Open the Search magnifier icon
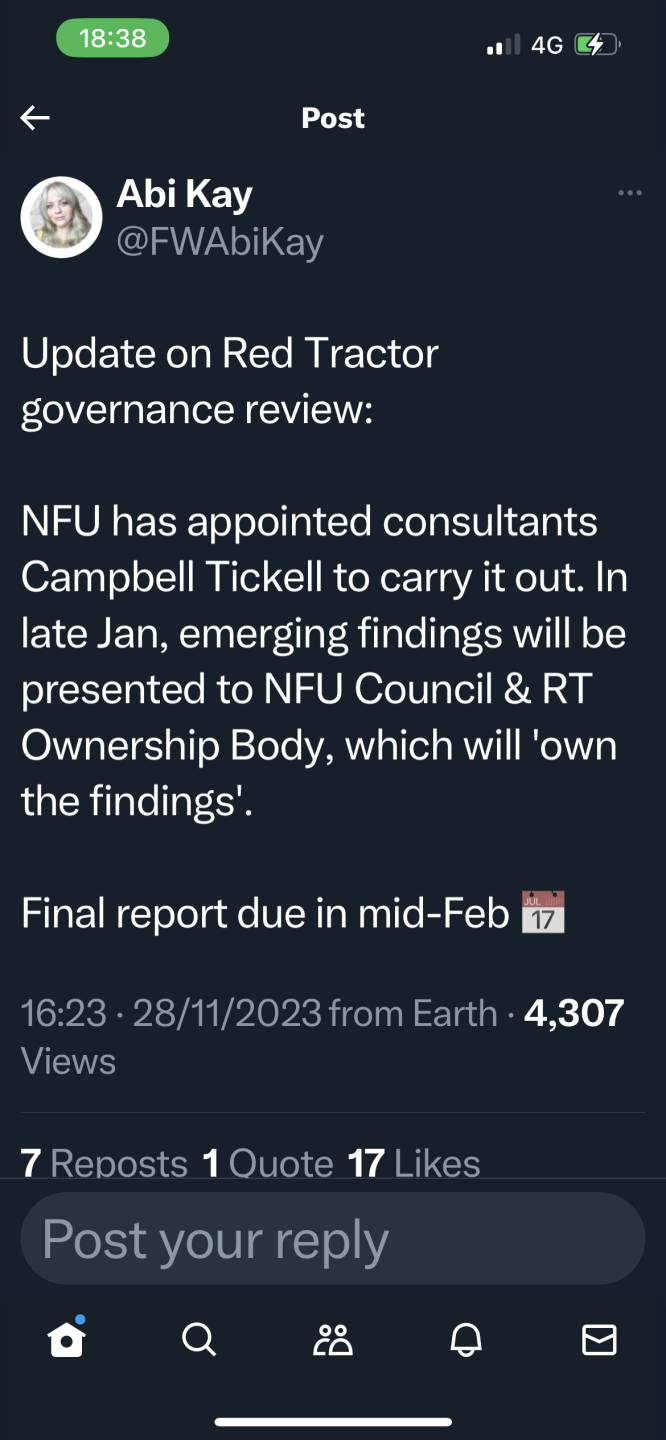The height and width of the screenshot is (1440, 666). pyautogui.click(x=200, y=1339)
